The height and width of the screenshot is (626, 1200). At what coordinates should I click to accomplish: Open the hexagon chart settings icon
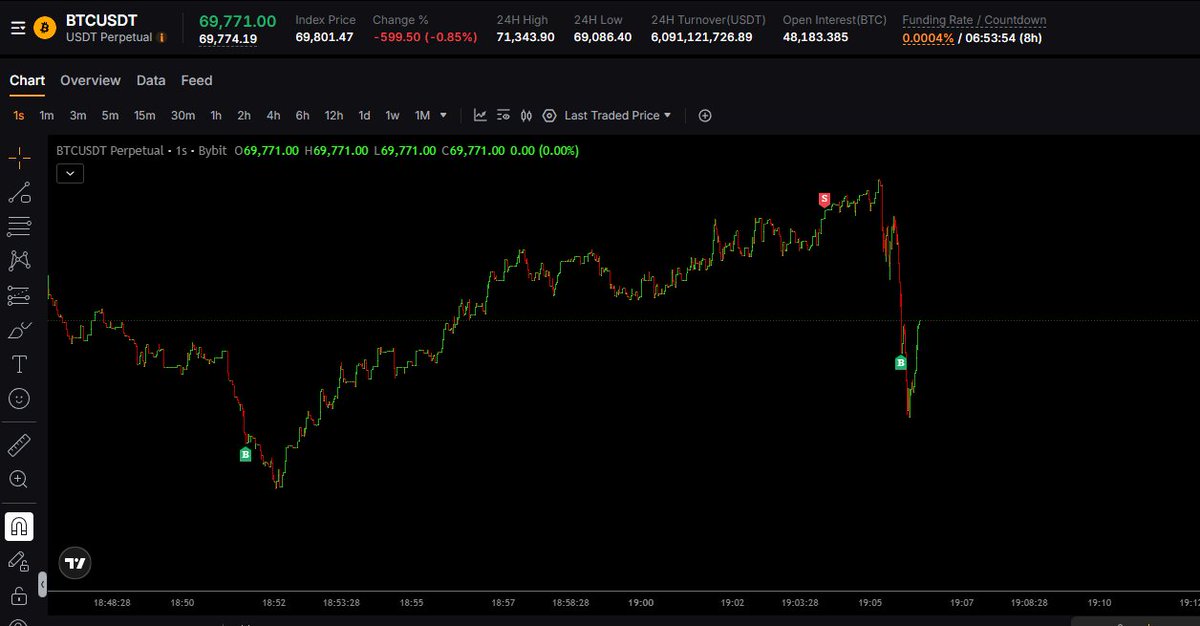tap(549, 115)
